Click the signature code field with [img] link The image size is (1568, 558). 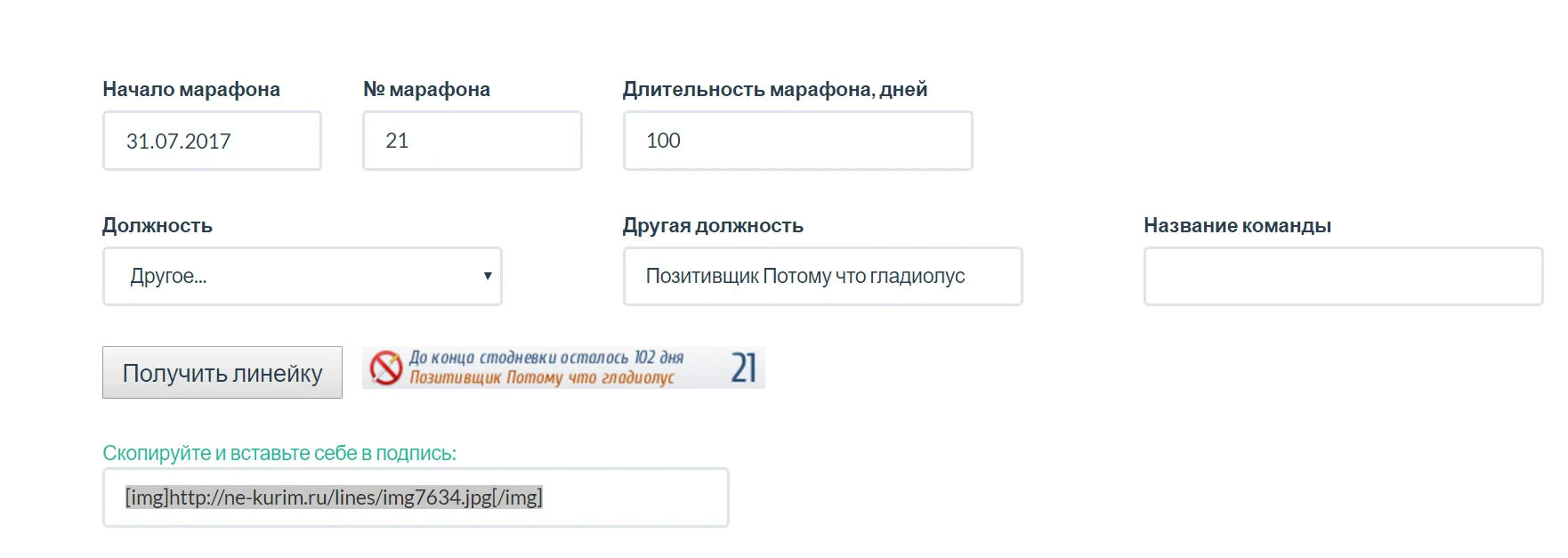(x=415, y=497)
